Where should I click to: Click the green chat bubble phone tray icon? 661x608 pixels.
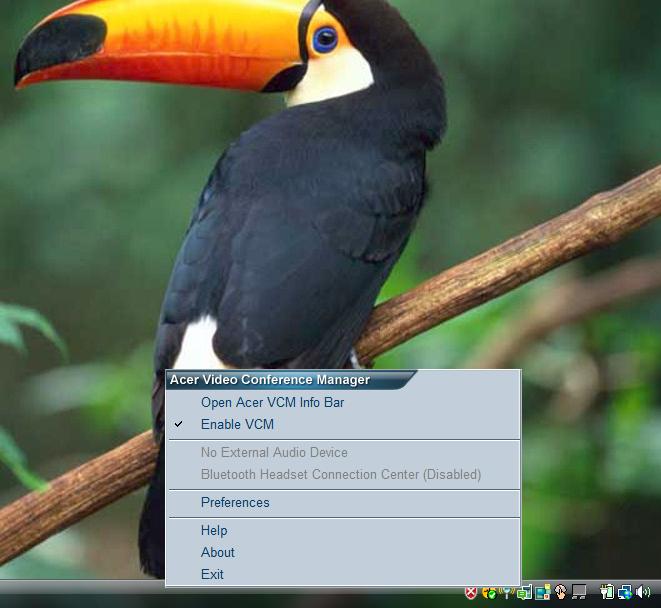(524, 592)
